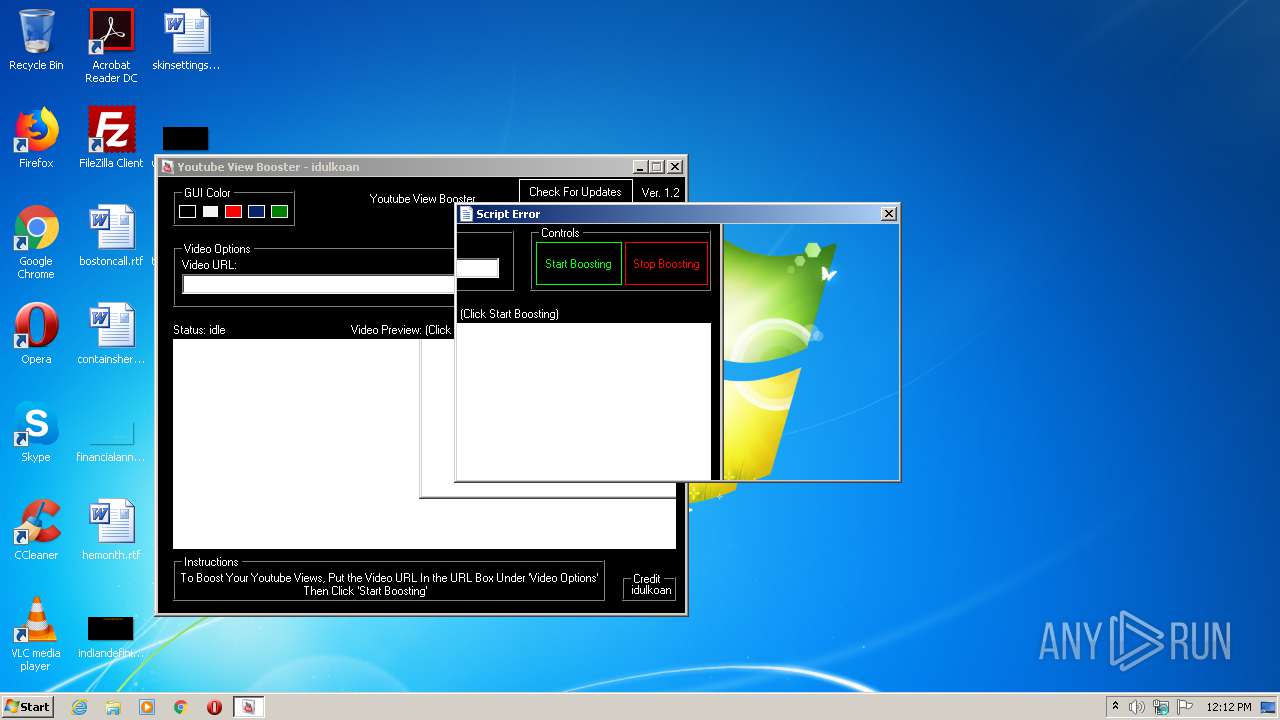Image resolution: width=1280 pixels, height=720 pixels.
Task: Click the 'Video URL:' label
Action: [209, 265]
